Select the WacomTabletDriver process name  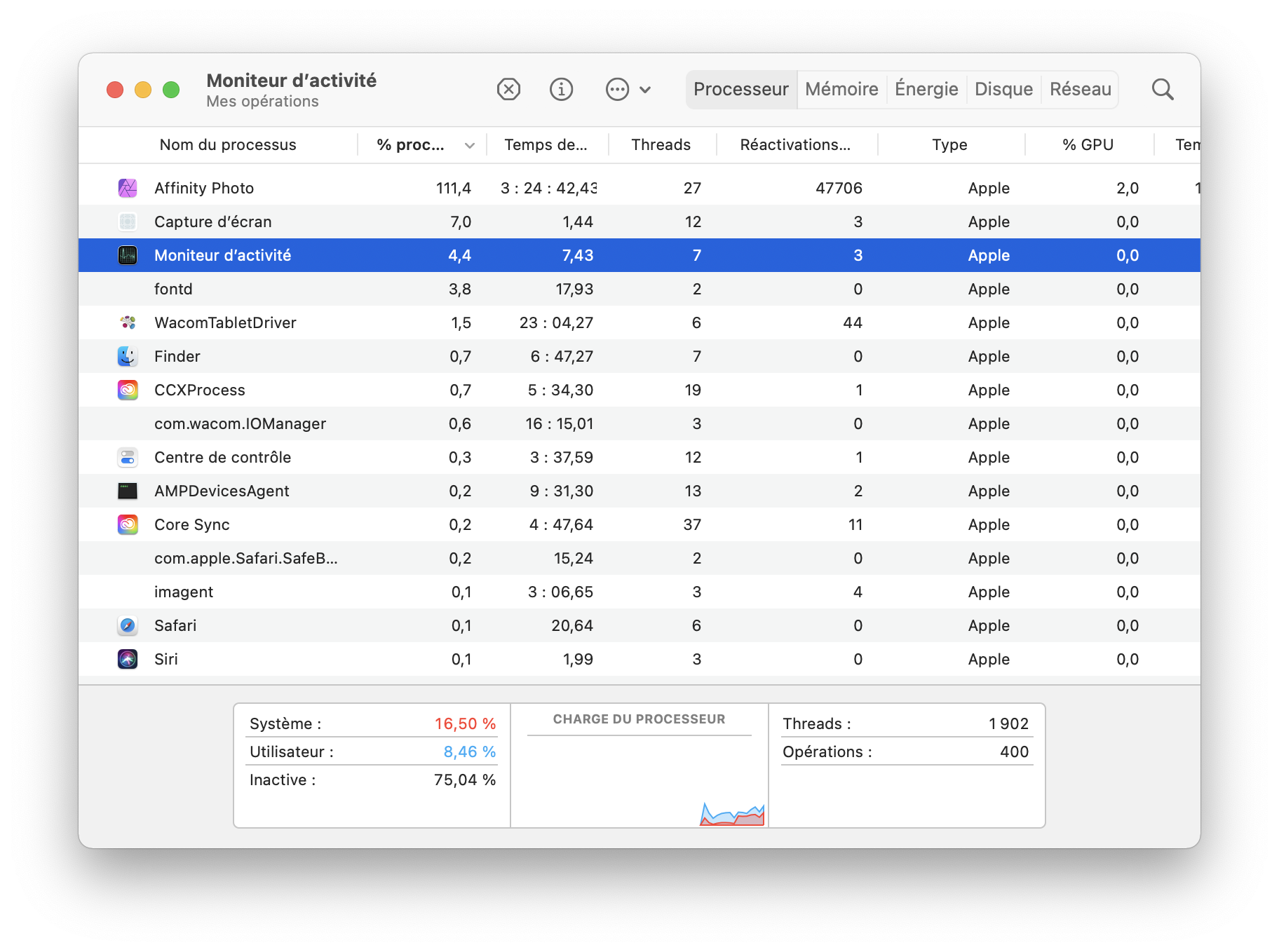tap(225, 322)
